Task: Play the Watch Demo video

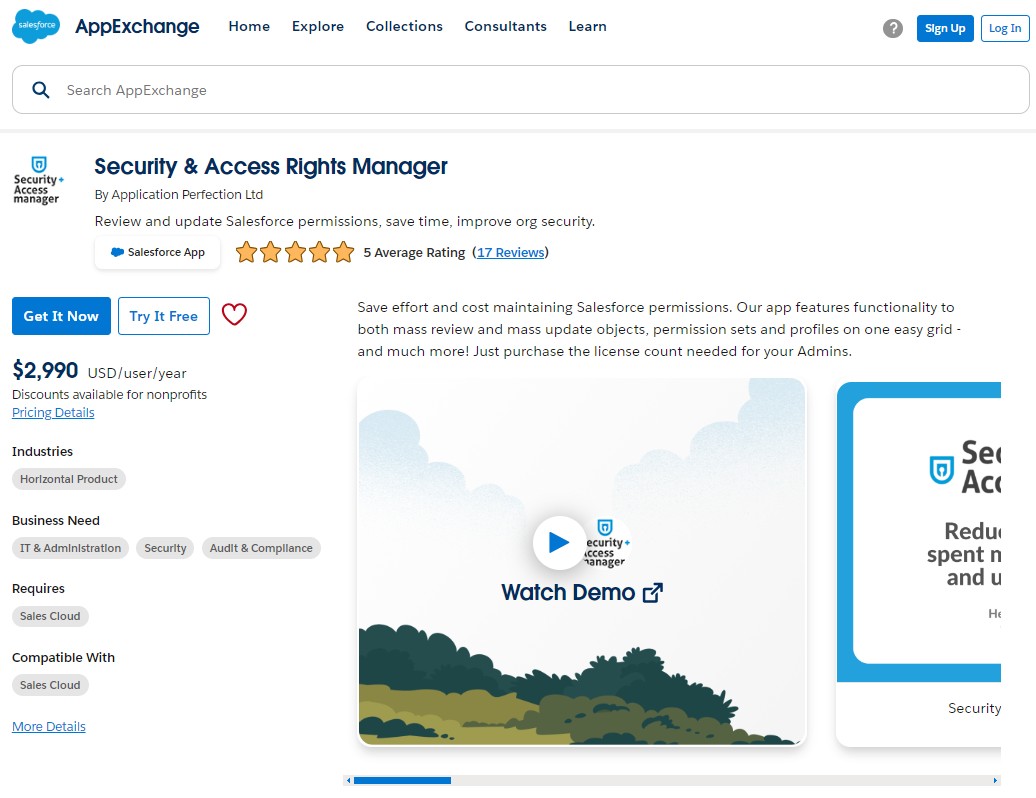Action: tap(560, 542)
